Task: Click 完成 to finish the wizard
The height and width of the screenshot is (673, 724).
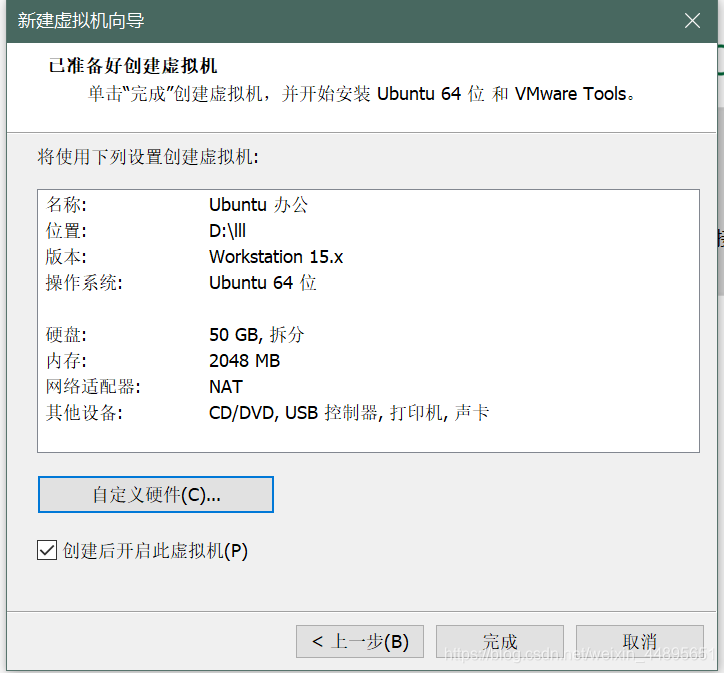Action: pos(500,642)
